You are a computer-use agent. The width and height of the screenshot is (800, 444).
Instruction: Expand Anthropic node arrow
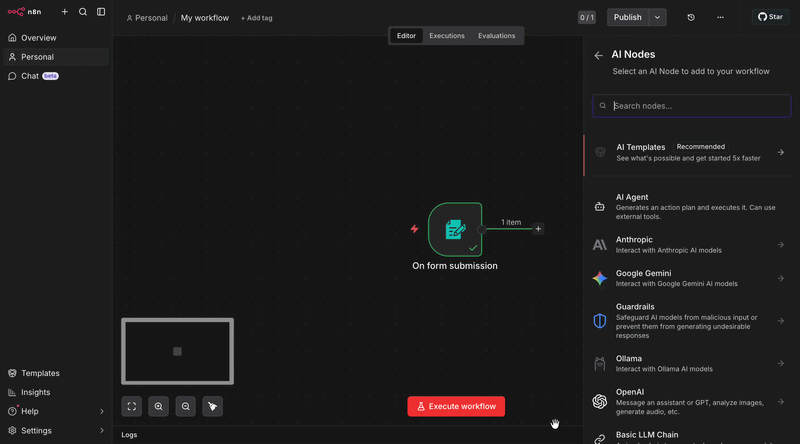point(781,245)
